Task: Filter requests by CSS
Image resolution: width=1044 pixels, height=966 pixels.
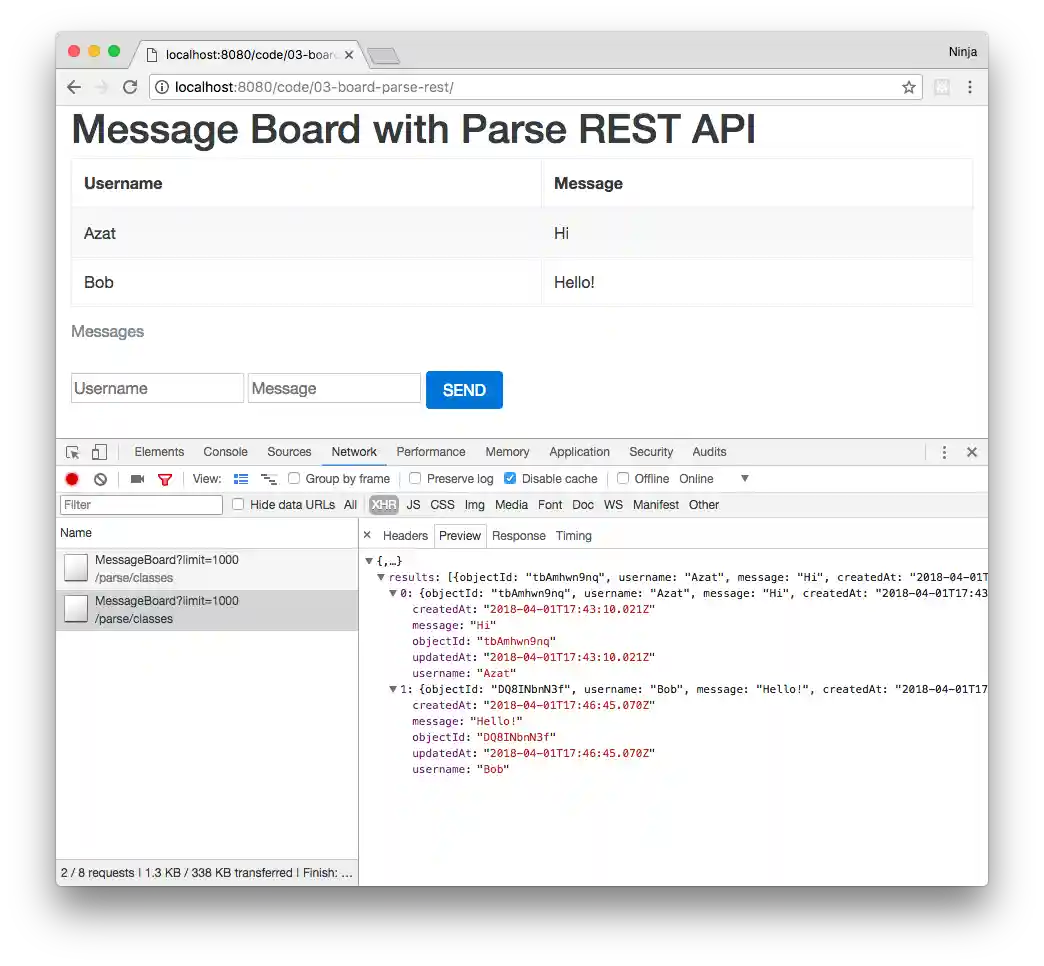Action: click(x=442, y=505)
